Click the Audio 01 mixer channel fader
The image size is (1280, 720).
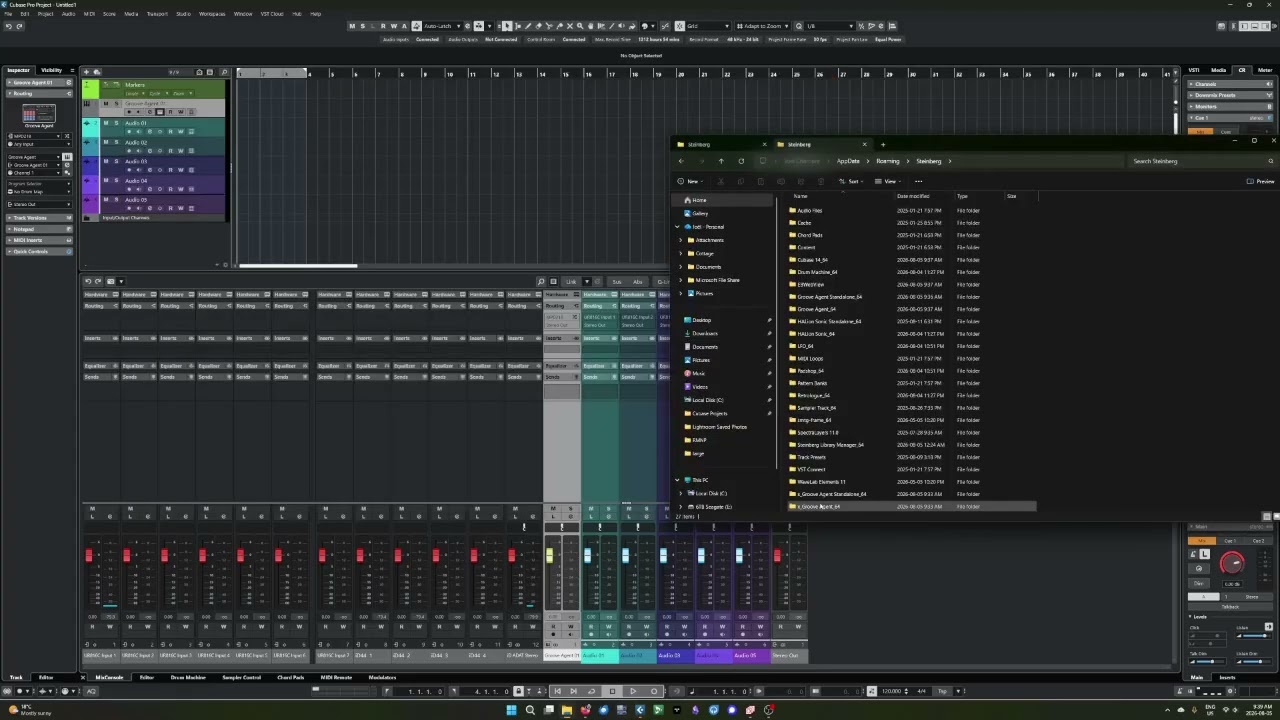click(587, 556)
